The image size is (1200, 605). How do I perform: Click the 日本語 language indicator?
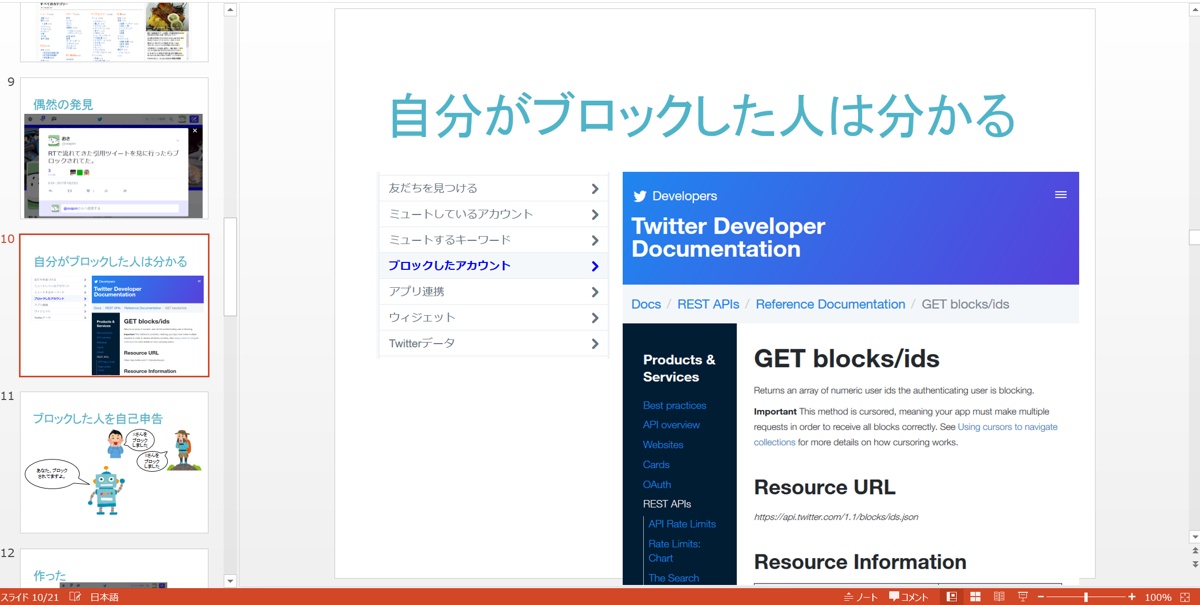pyautogui.click(x=104, y=597)
